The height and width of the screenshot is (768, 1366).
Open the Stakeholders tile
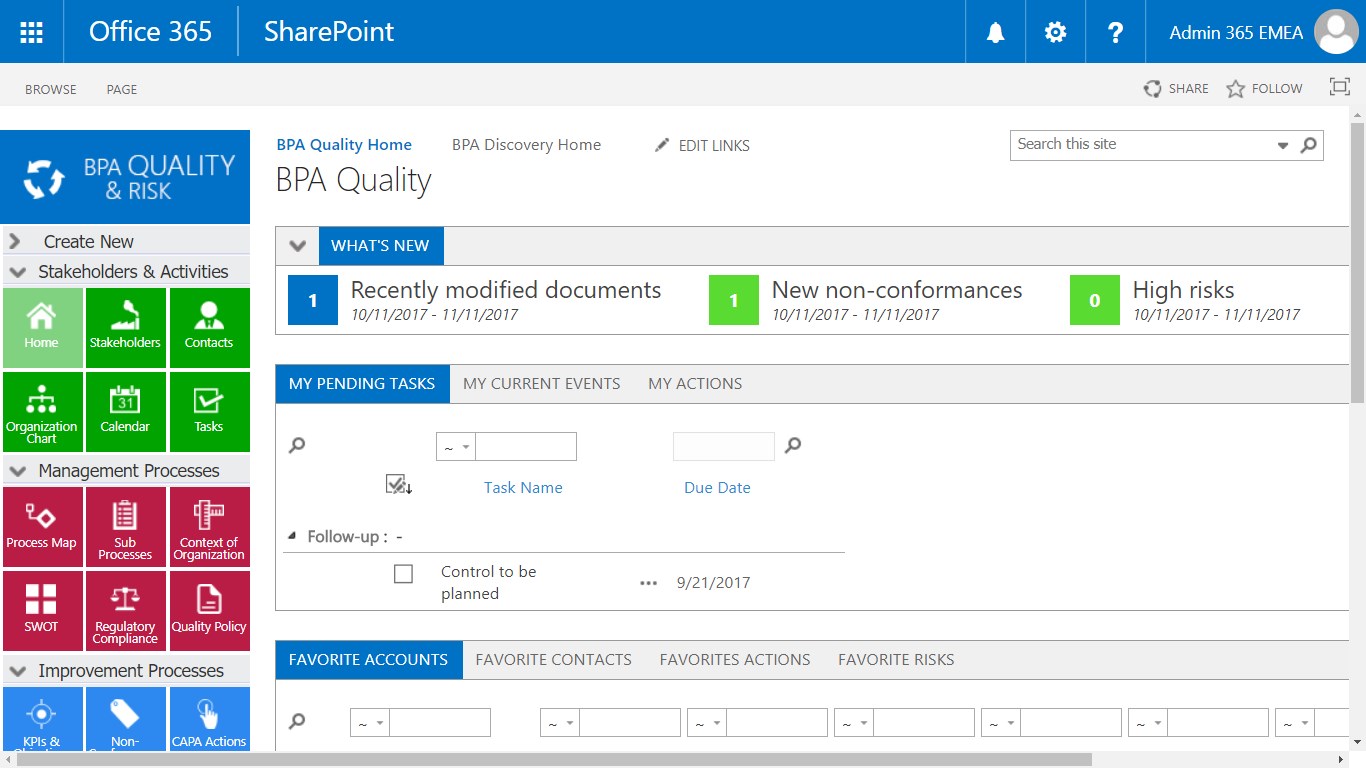pos(125,328)
